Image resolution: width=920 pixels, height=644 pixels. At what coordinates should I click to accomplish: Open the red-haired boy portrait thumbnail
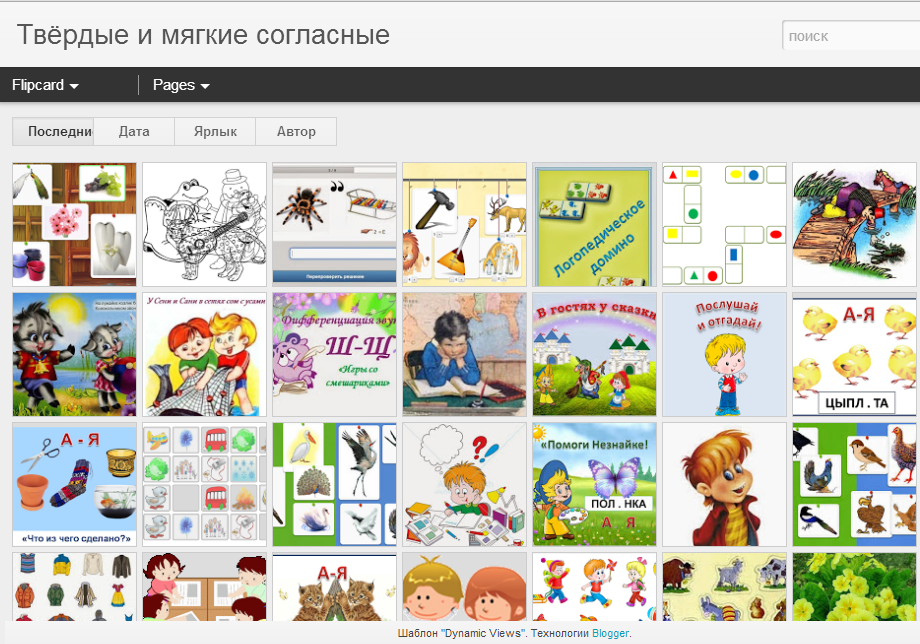point(725,484)
